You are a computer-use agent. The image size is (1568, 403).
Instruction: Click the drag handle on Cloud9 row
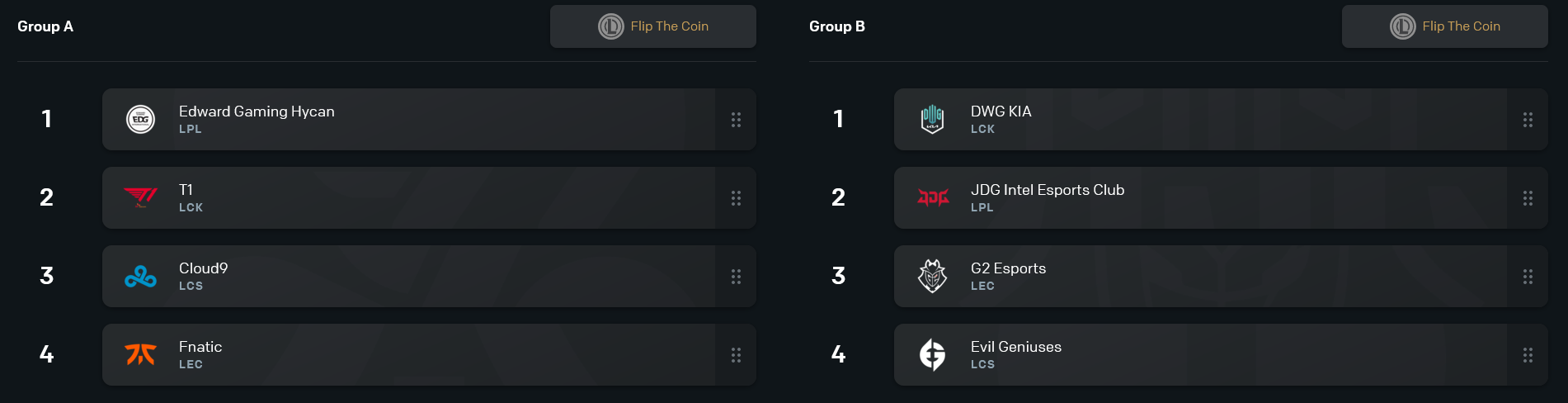[x=736, y=277]
